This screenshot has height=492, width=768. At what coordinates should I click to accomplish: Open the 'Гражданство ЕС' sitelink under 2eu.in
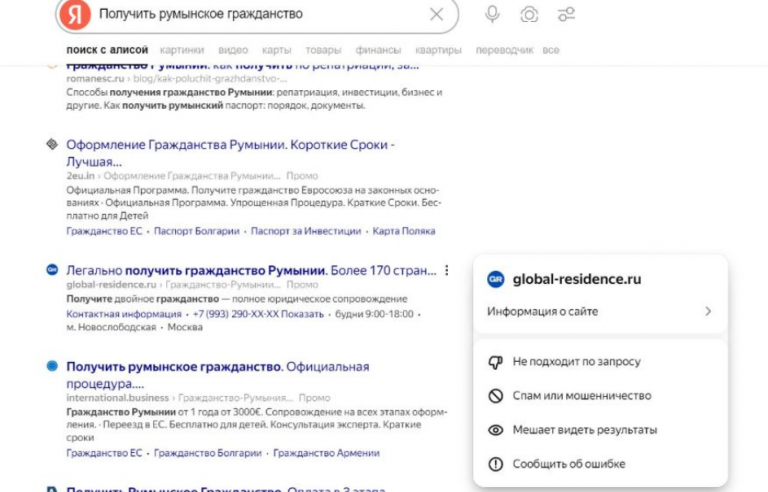[x=104, y=231]
